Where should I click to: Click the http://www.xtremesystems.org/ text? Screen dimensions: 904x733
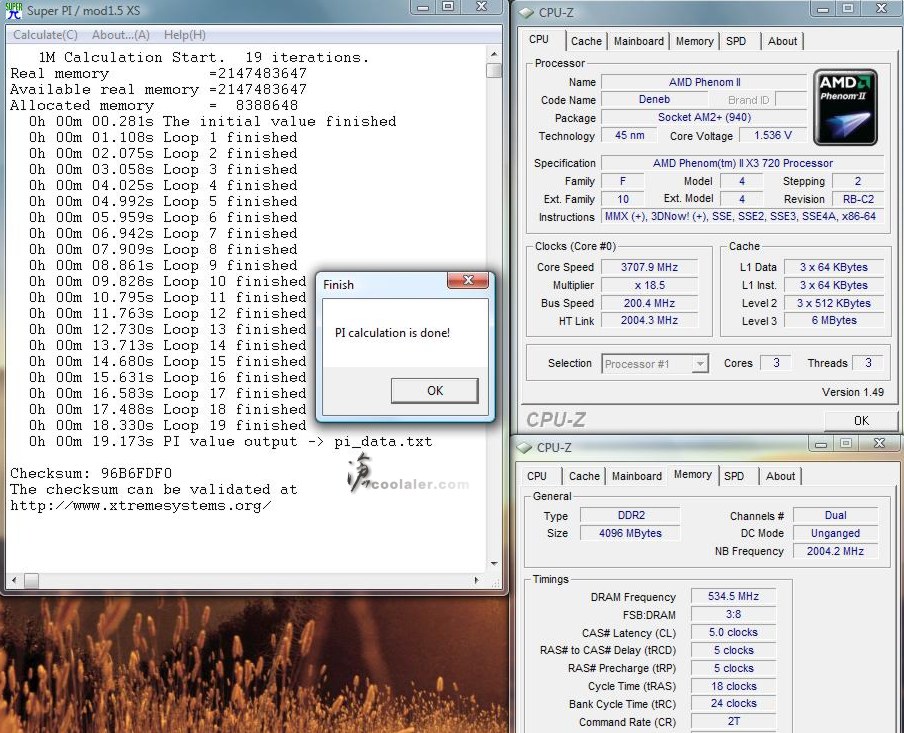(141, 506)
